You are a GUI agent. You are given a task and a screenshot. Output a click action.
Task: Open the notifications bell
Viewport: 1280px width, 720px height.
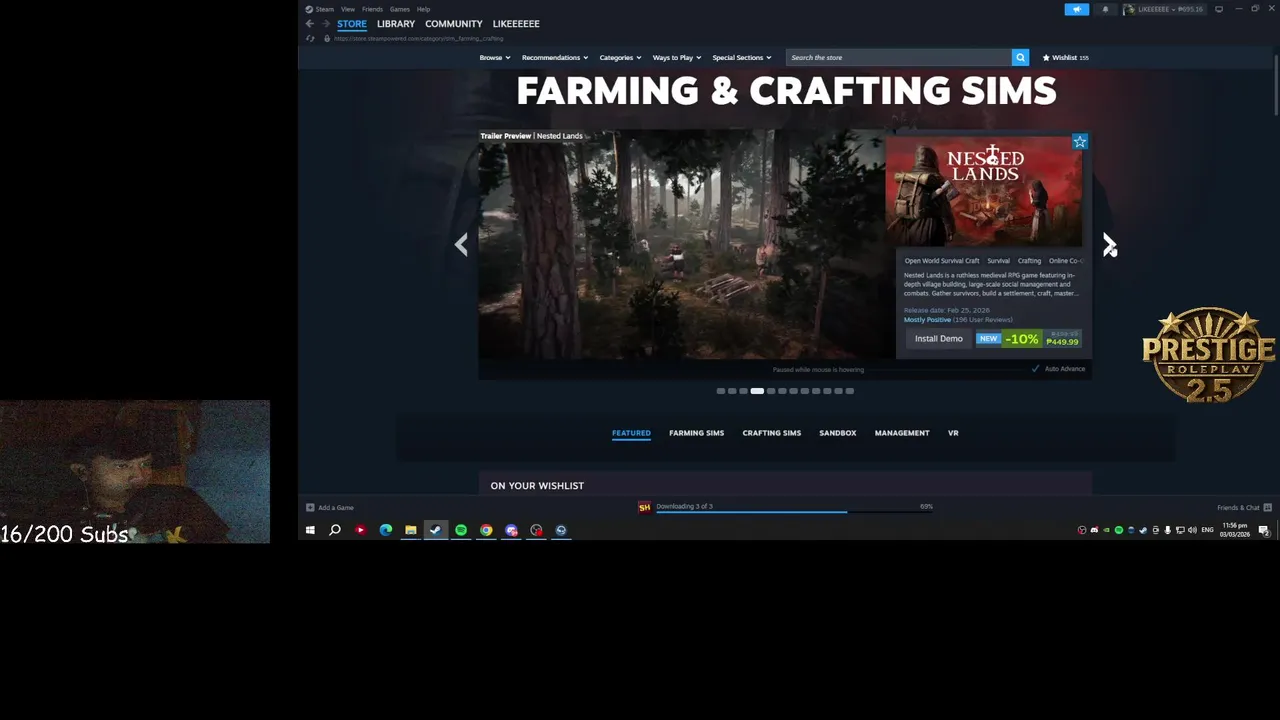point(1105,9)
